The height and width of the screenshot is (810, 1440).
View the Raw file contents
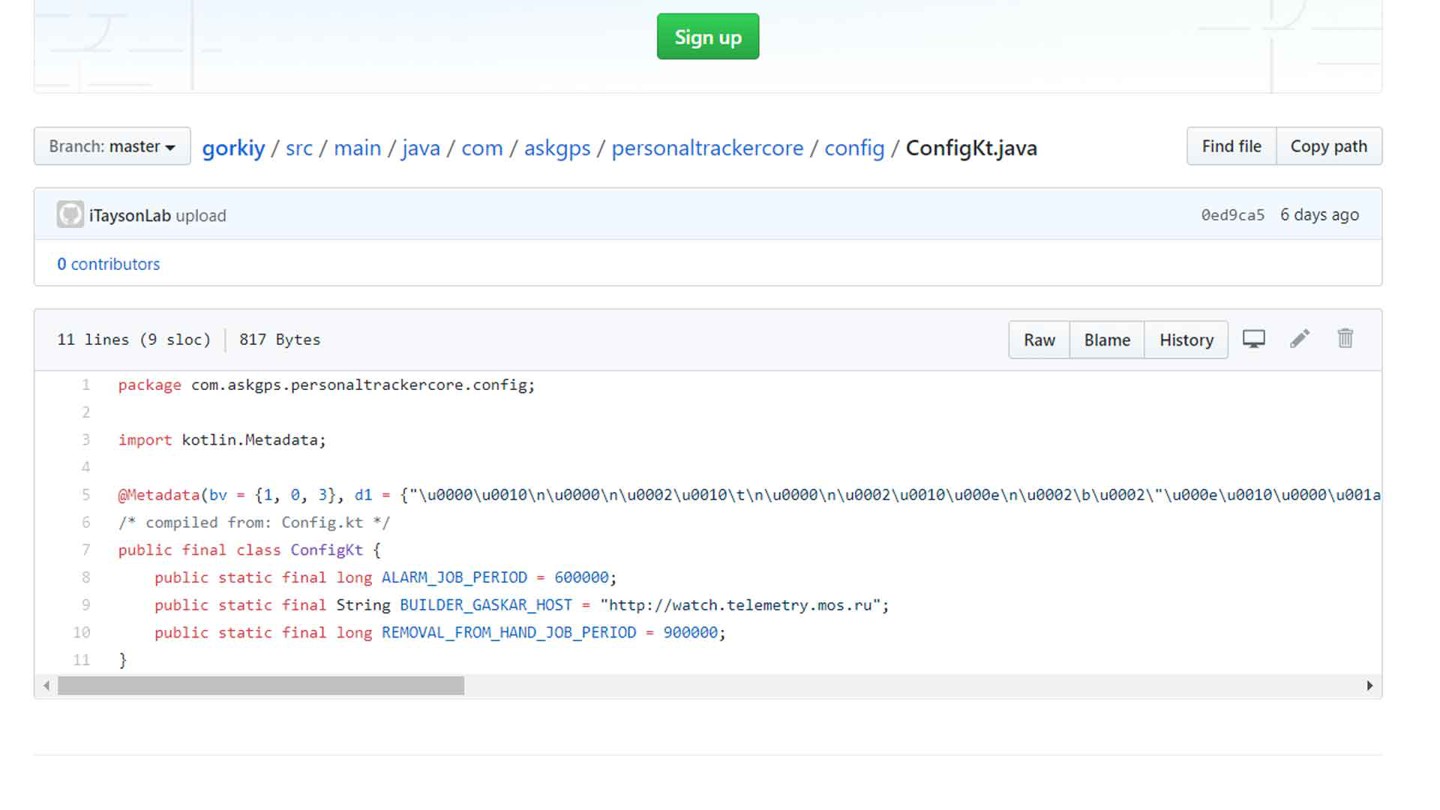[x=1039, y=340]
